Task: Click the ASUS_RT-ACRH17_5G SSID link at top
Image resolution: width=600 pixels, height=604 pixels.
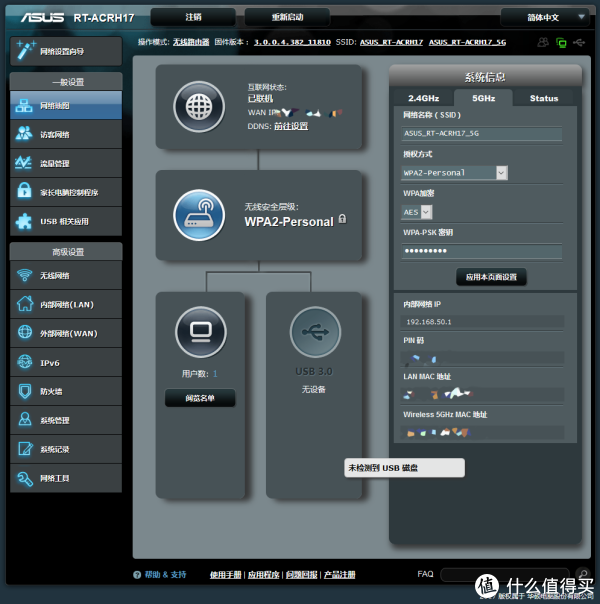Action: pos(468,42)
